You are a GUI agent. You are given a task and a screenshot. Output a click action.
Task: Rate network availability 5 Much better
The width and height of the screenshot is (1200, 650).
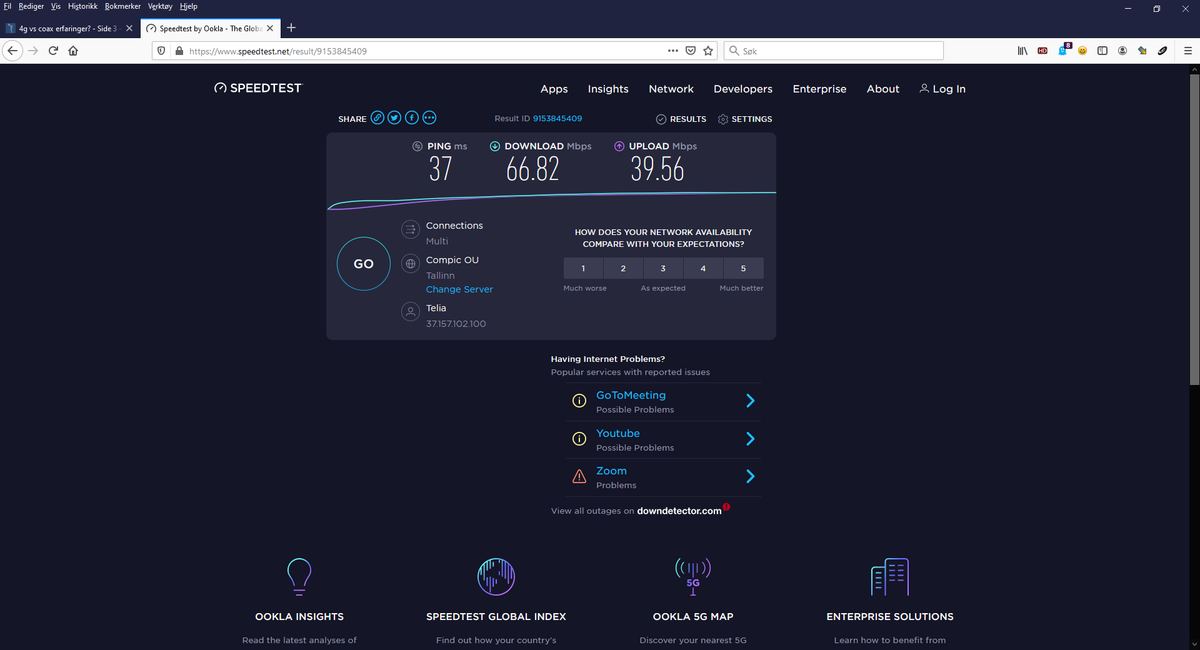pyautogui.click(x=743, y=268)
